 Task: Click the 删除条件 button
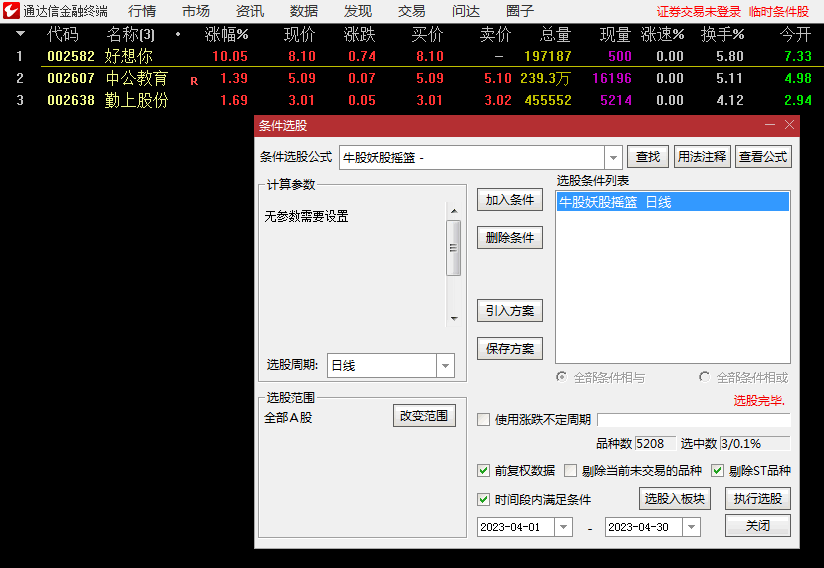510,237
